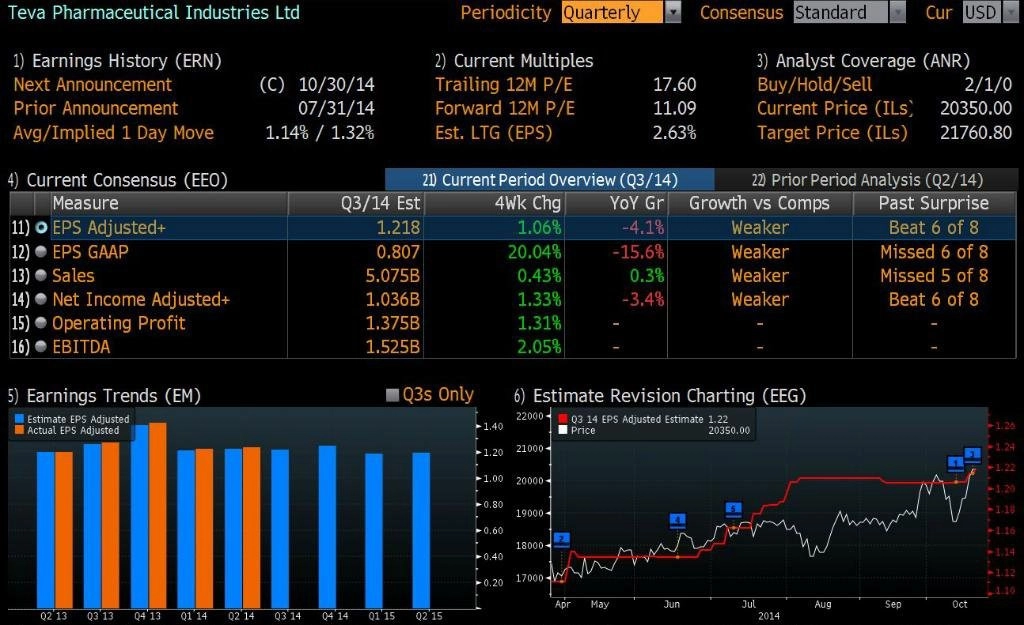Click the orange Actual EPS Adjusted legend swatch
1024x625 pixels.
(20, 430)
